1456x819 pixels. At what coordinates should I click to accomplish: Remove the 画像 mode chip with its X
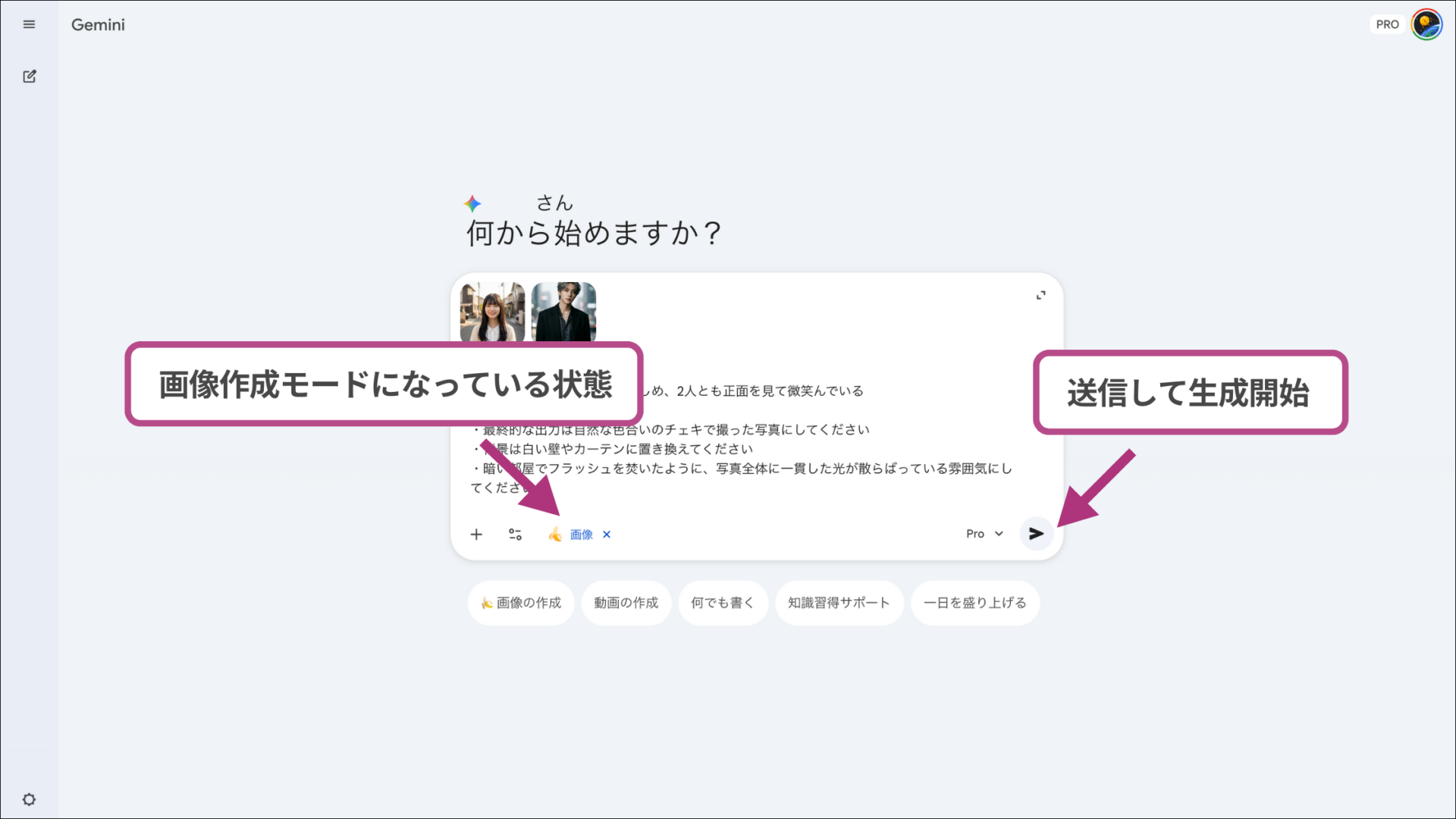point(606,535)
